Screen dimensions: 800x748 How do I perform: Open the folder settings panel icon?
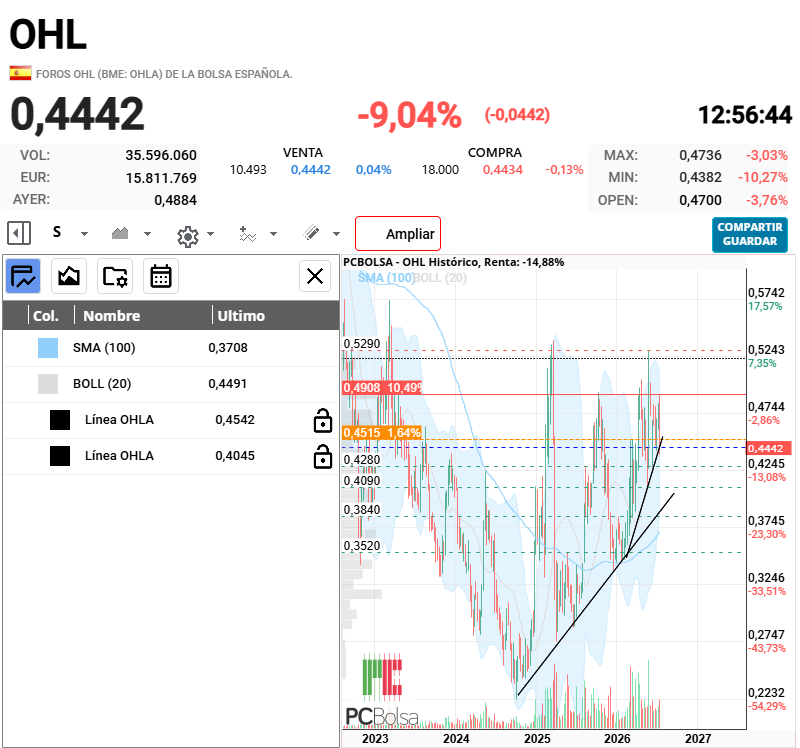tap(115, 276)
